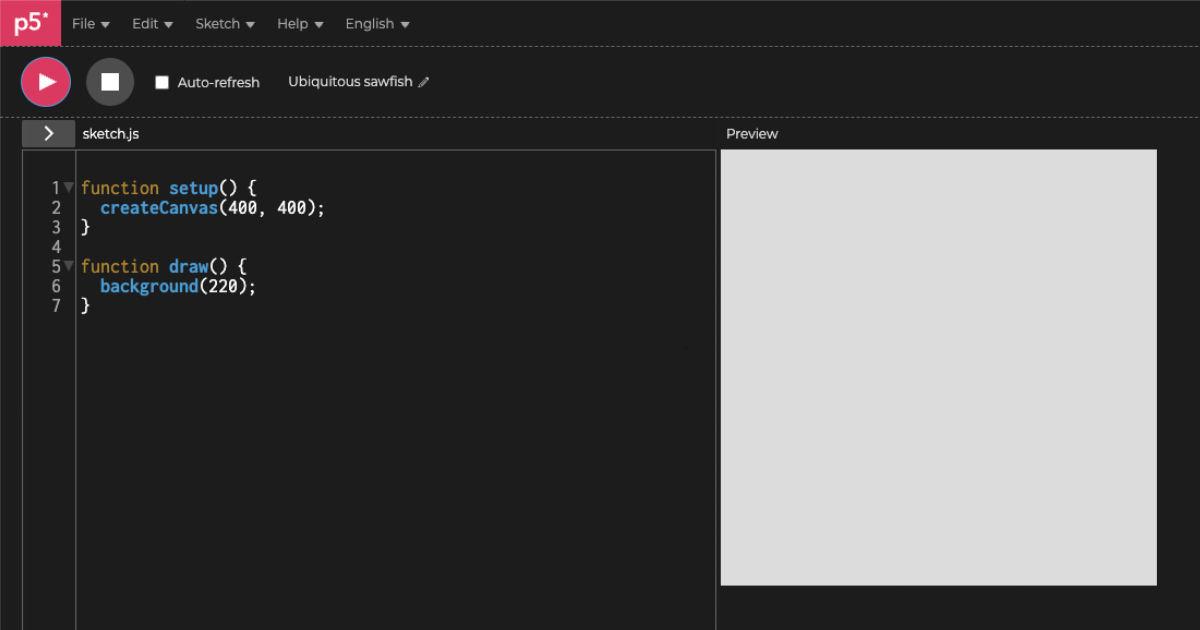Click the Preview panel label
Viewport: 1200px width, 630px height.
tap(752, 134)
